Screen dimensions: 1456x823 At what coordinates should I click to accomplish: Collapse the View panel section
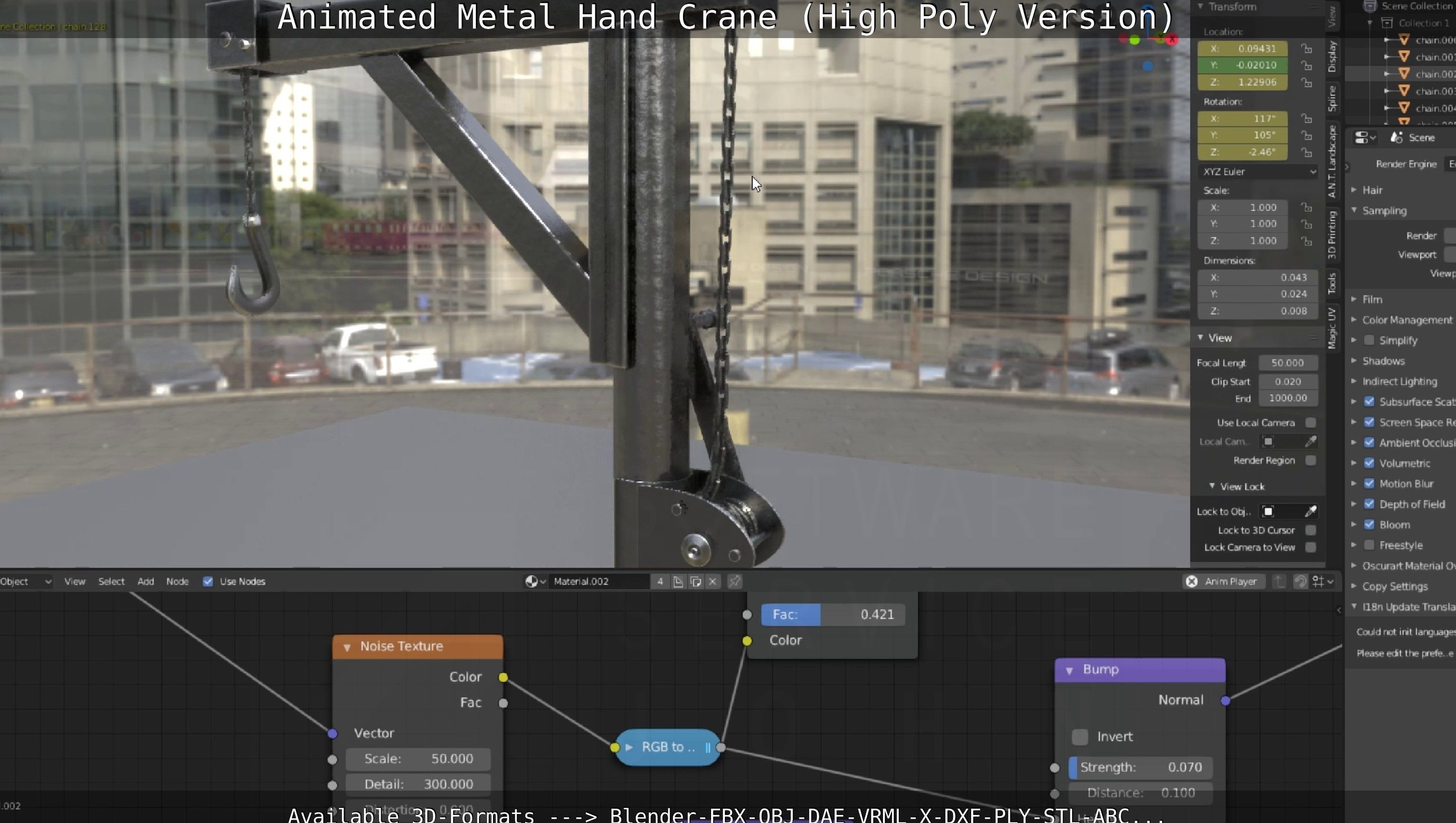[x=1200, y=338]
